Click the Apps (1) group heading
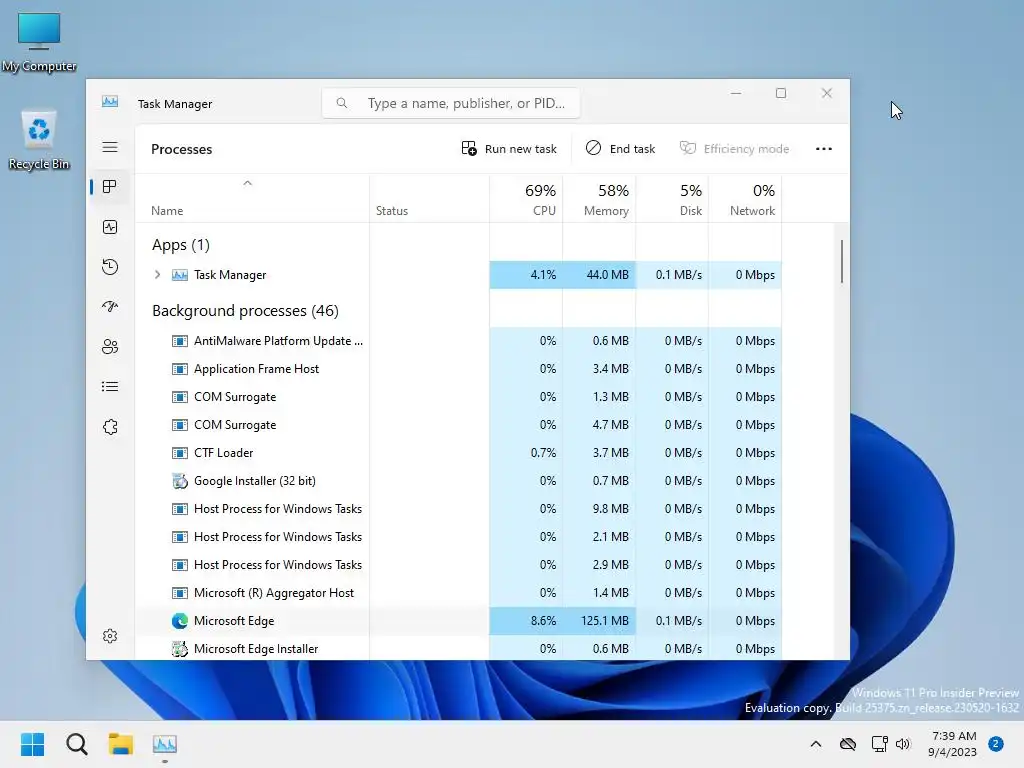The height and width of the screenshot is (768, 1024). click(181, 245)
